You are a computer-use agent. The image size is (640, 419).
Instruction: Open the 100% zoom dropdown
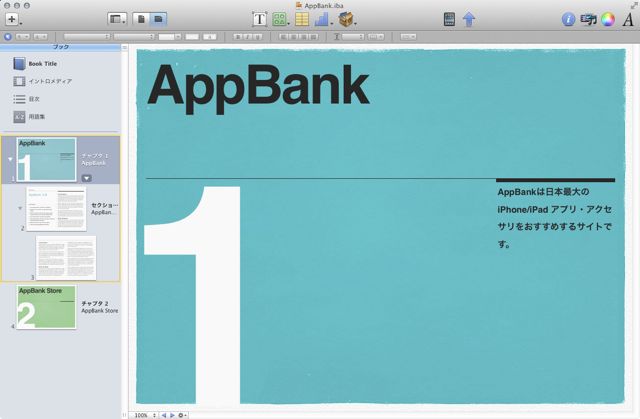(144, 415)
